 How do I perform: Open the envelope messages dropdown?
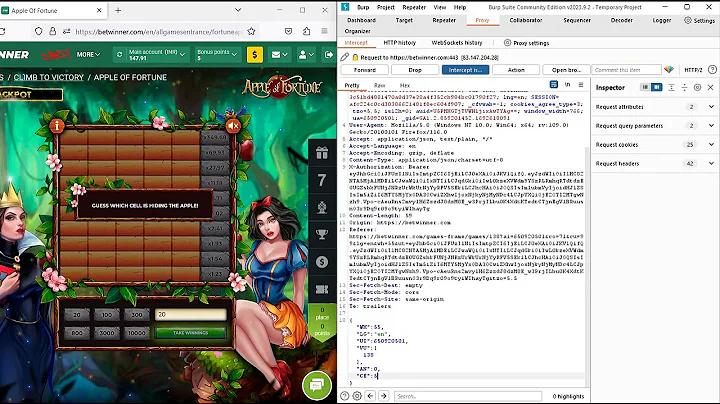click(x=279, y=55)
